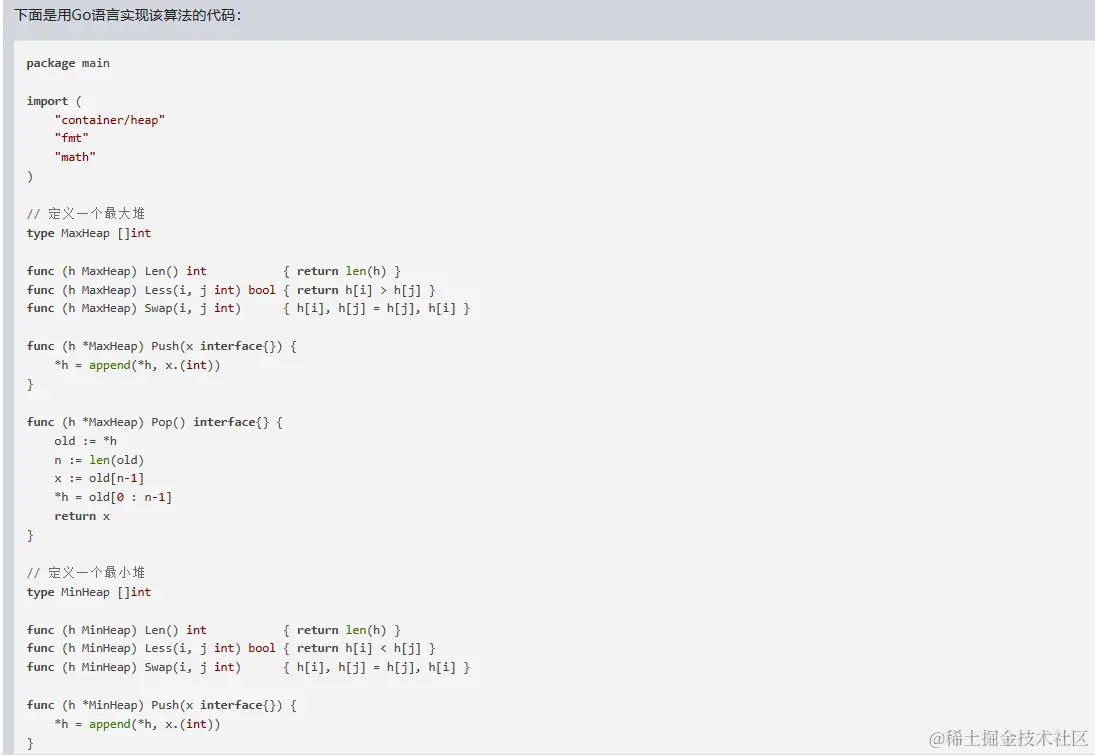Click the "func (h *MaxHeap) Push" line
The image size is (1095, 755).
[x=161, y=346]
